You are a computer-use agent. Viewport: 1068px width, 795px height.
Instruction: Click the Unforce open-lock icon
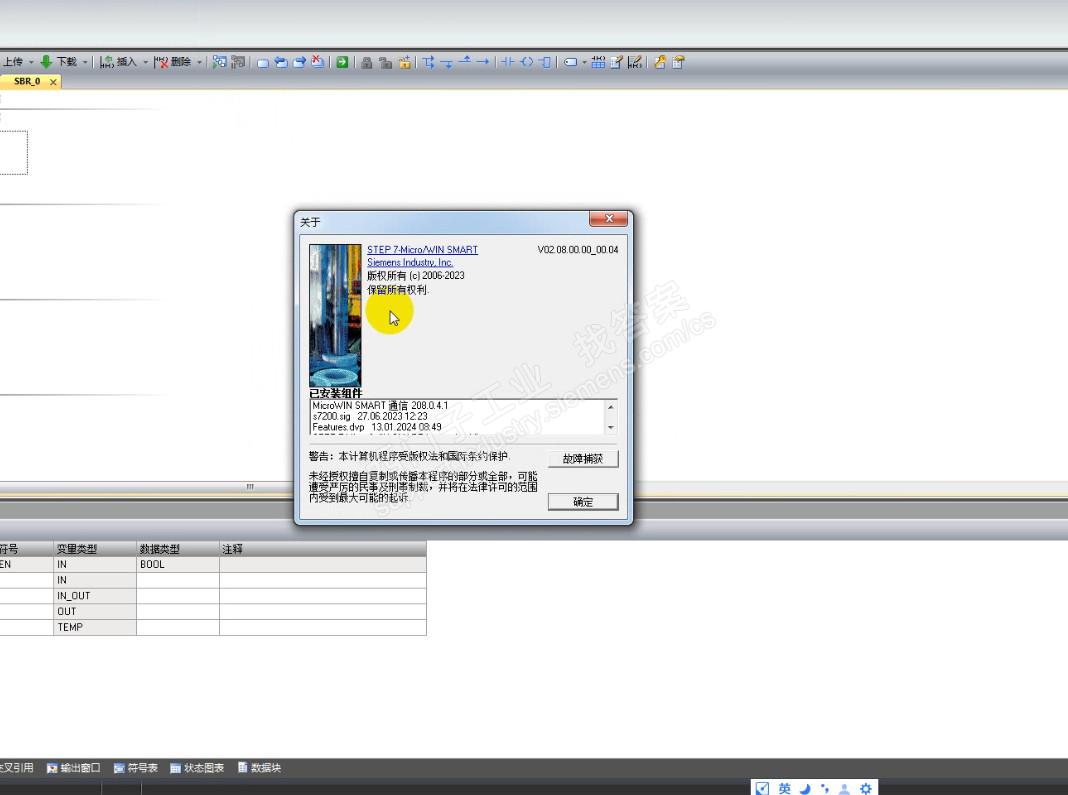tap(386, 63)
